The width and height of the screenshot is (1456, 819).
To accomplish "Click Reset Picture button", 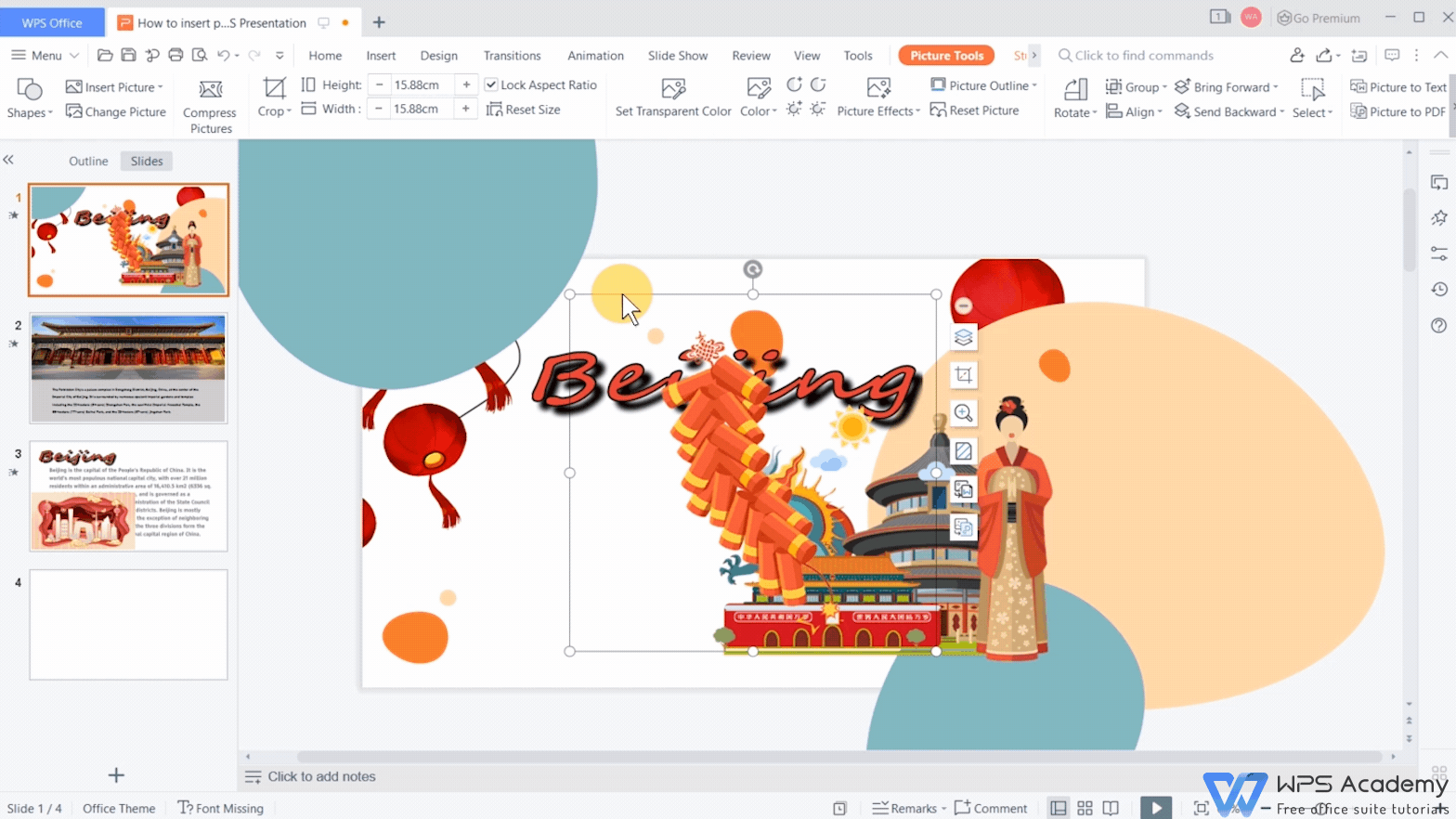I will [x=975, y=110].
